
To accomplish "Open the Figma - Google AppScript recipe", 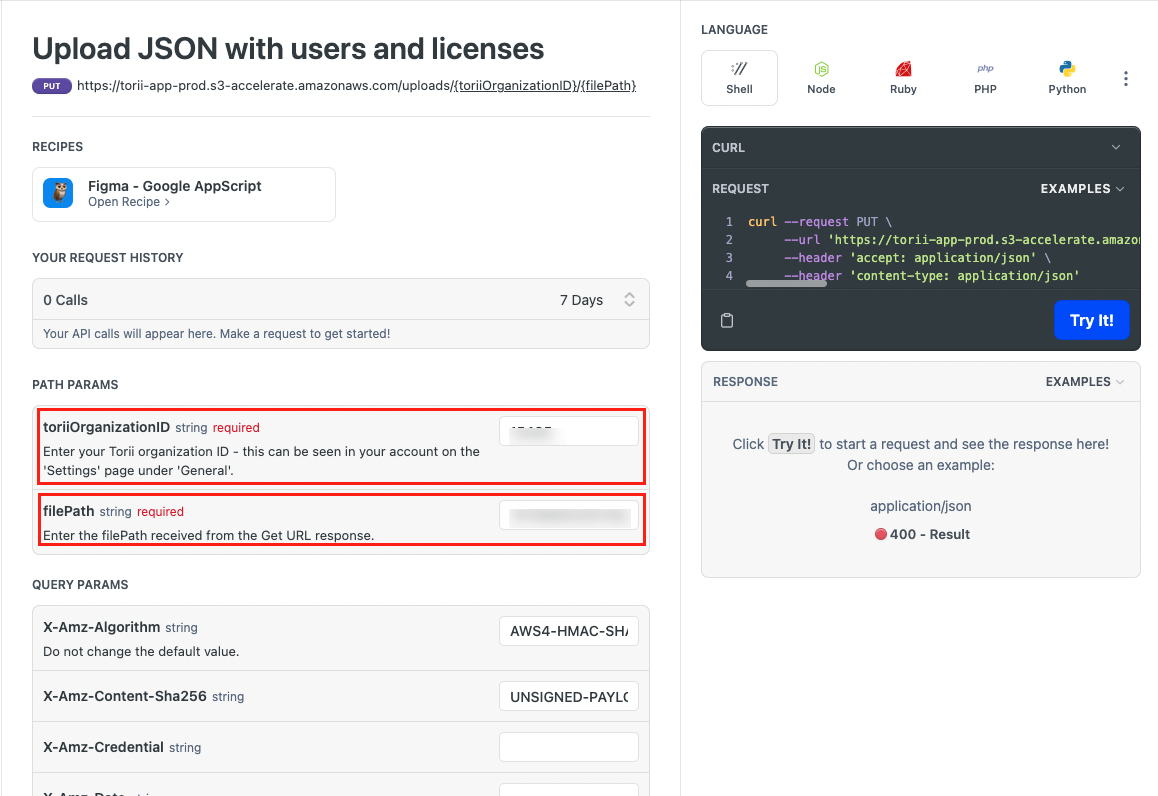I will pyautogui.click(x=184, y=194).
